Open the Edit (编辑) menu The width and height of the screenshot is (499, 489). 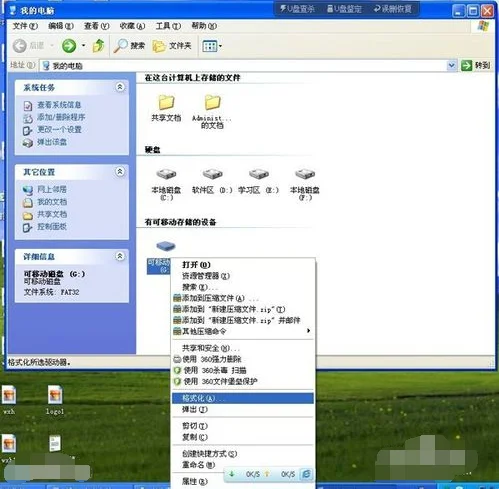tap(61, 26)
